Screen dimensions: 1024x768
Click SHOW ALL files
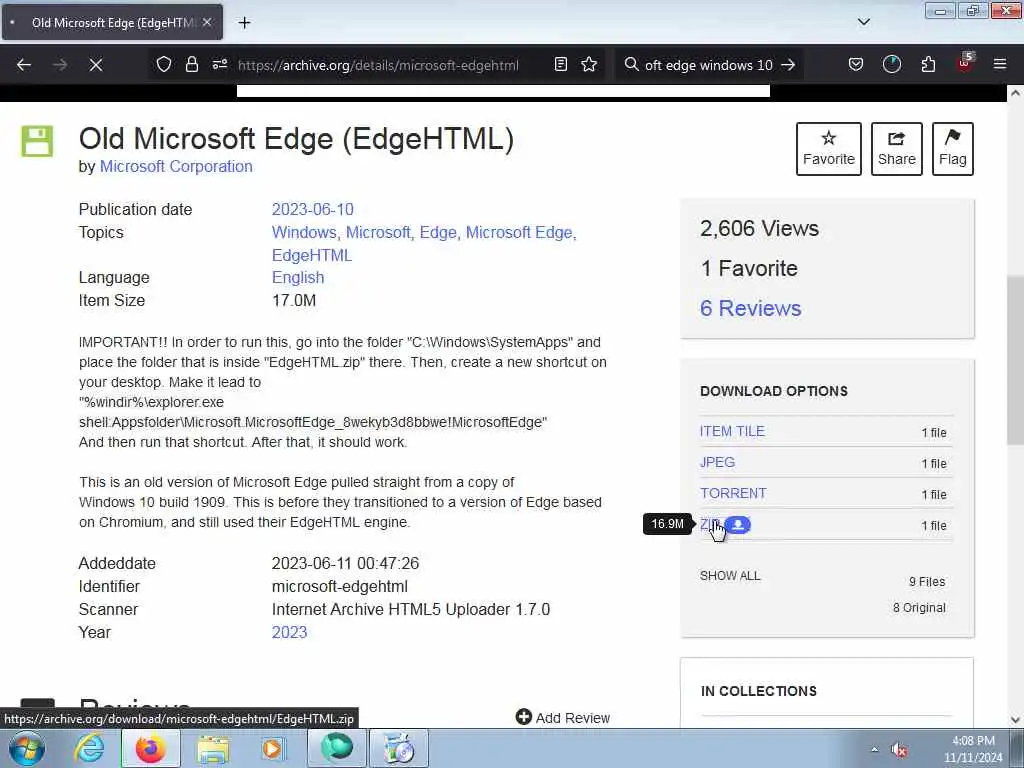point(730,575)
